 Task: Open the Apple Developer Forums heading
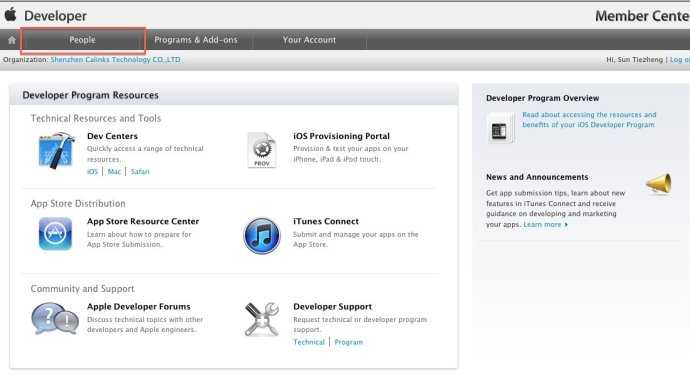tap(139, 306)
